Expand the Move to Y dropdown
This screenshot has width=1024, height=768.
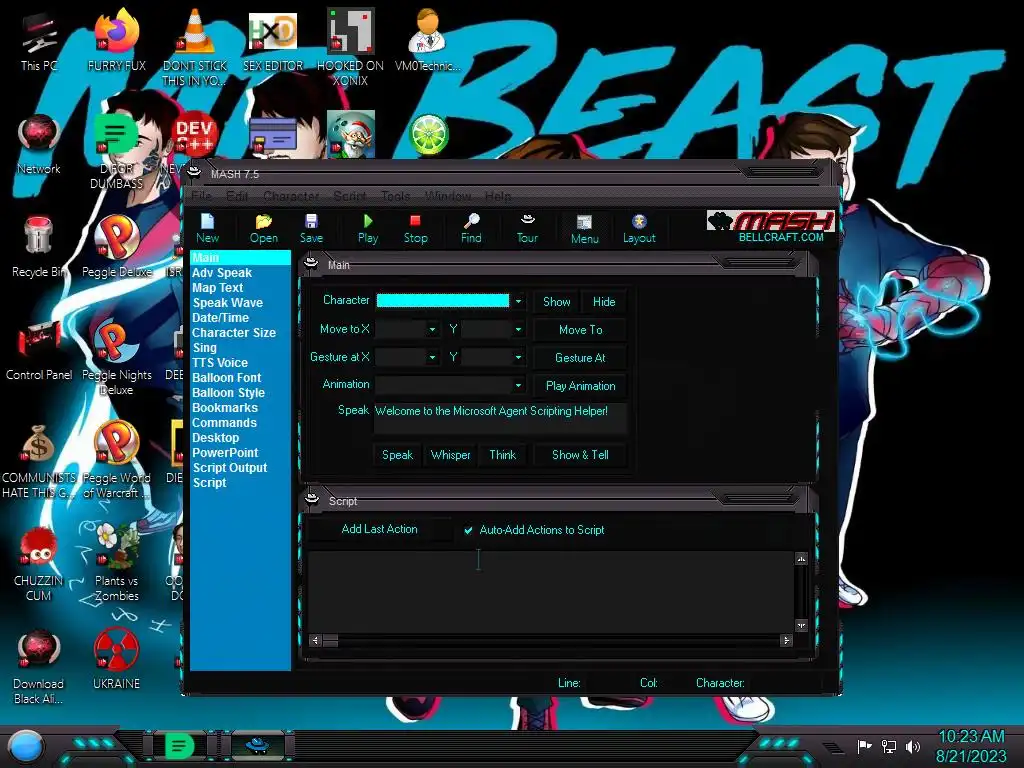pos(518,329)
